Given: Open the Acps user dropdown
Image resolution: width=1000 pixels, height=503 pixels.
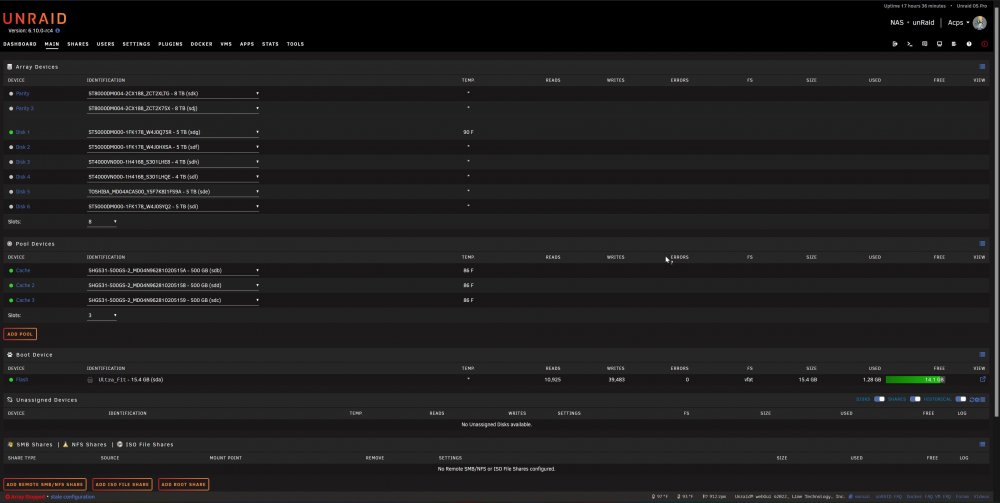Looking at the screenshot, I should [958, 23].
